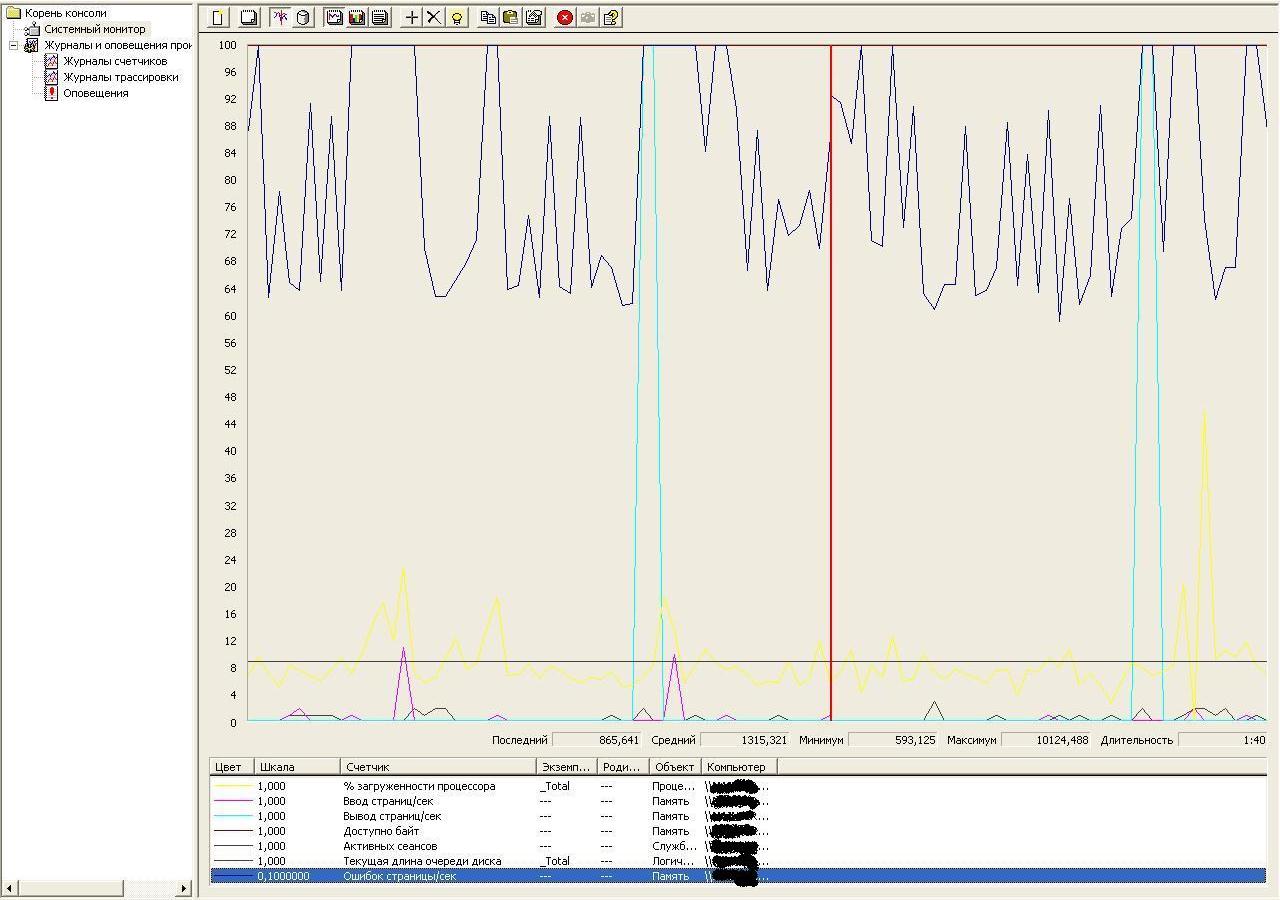The height and width of the screenshot is (900, 1280).
Task: Collapse the Журналы и оповещения tree branch
Action: [13, 45]
